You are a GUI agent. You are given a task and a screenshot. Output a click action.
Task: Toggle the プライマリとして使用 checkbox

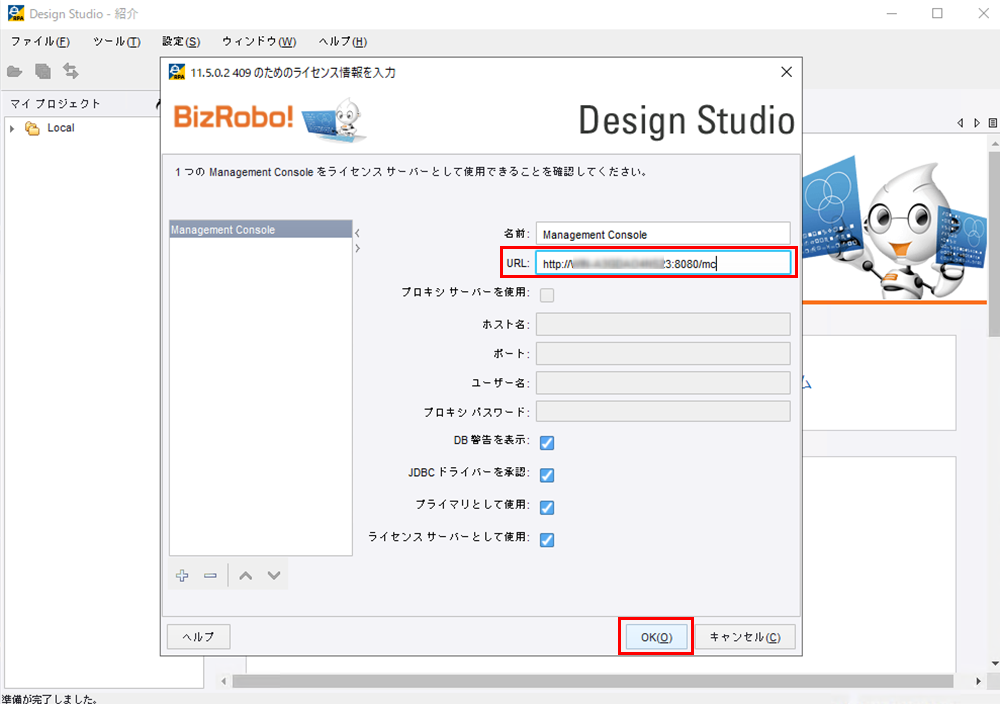[547, 508]
